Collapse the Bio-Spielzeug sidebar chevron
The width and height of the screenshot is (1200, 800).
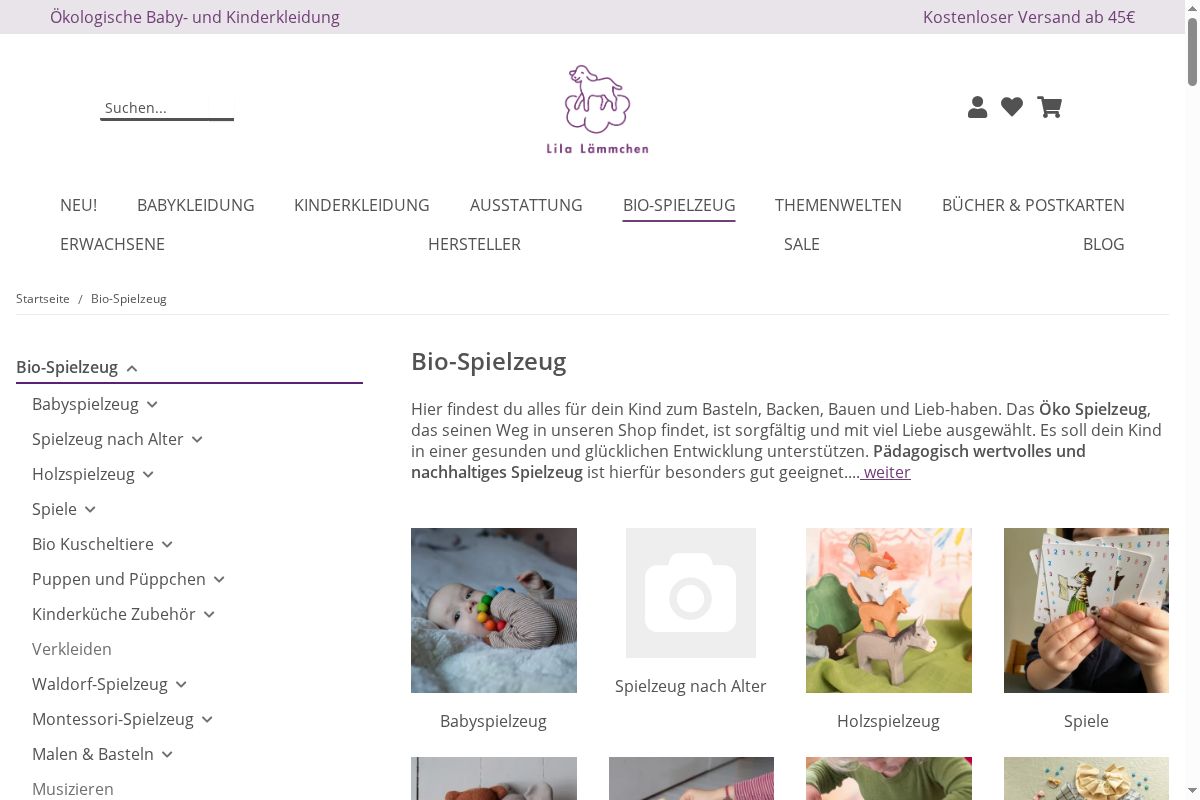(132, 368)
